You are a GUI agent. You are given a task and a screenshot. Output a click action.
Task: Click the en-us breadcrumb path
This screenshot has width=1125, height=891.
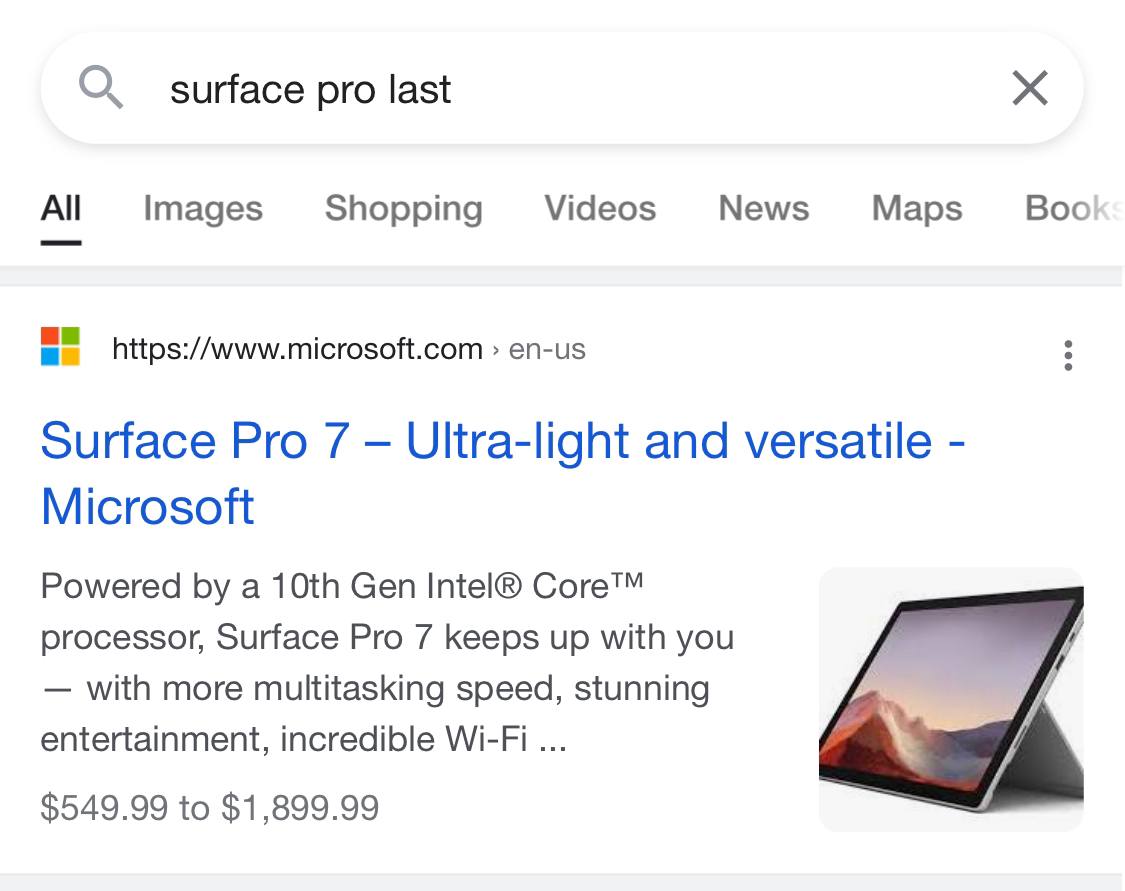[x=547, y=349]
